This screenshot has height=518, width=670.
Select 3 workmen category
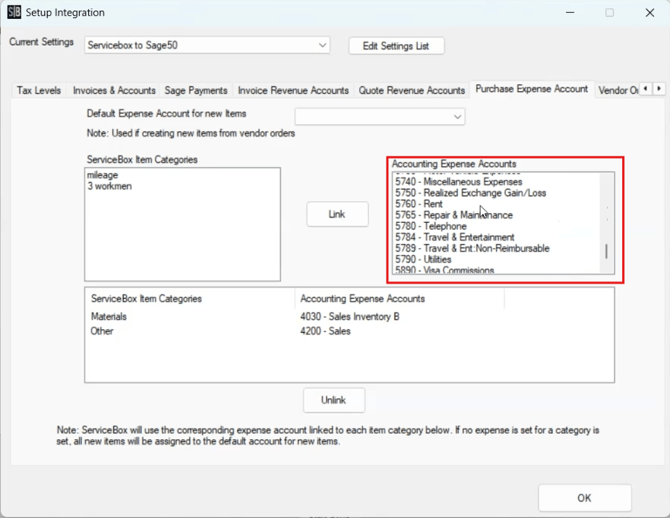(x=110, y=186)
